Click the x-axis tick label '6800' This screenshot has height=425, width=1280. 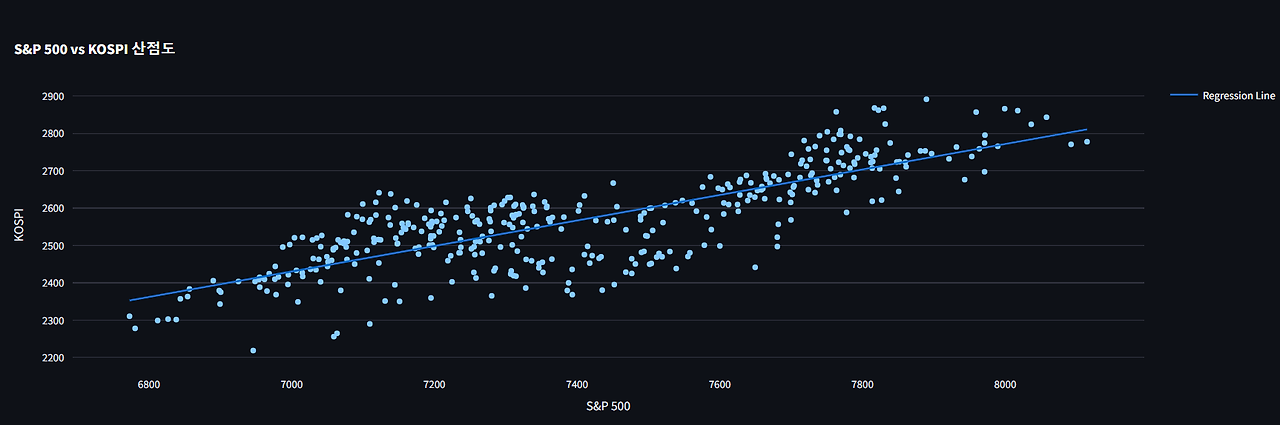[149, 384]
